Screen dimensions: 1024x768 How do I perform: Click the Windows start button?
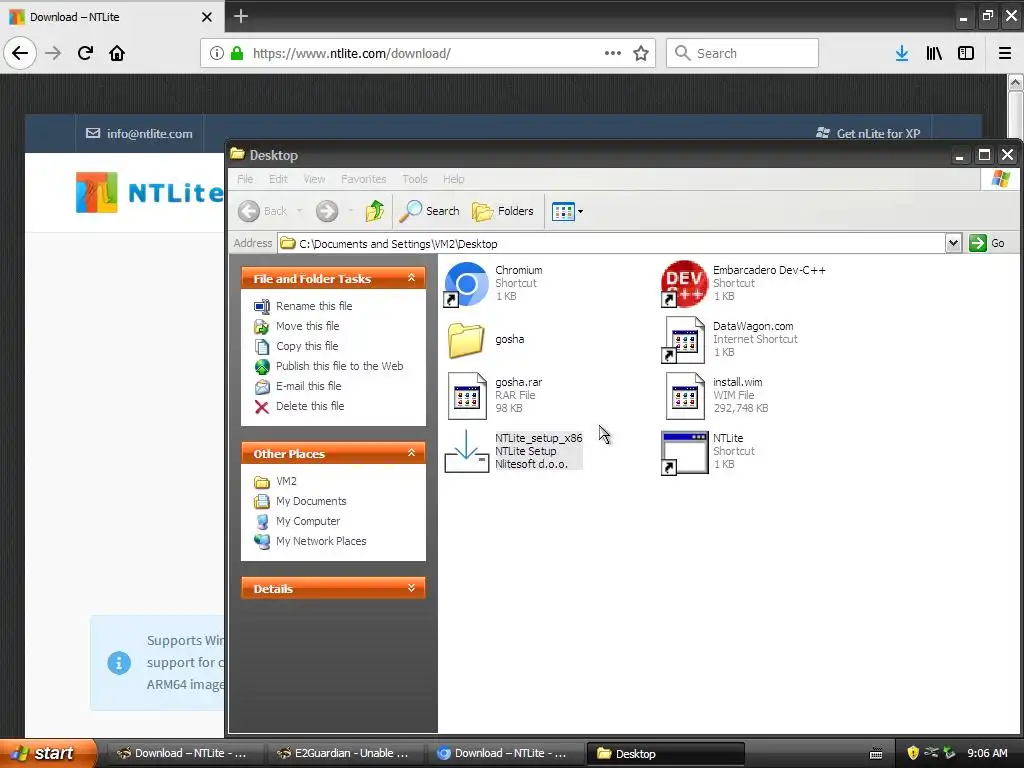(47, 753)
